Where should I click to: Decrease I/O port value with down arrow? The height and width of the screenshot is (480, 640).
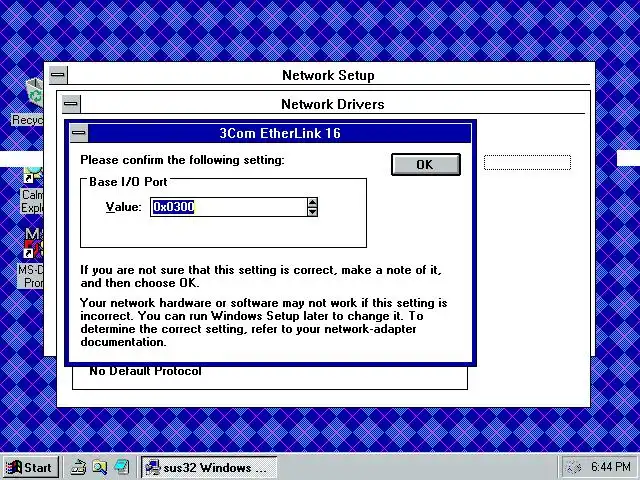[x=312, y=211]
